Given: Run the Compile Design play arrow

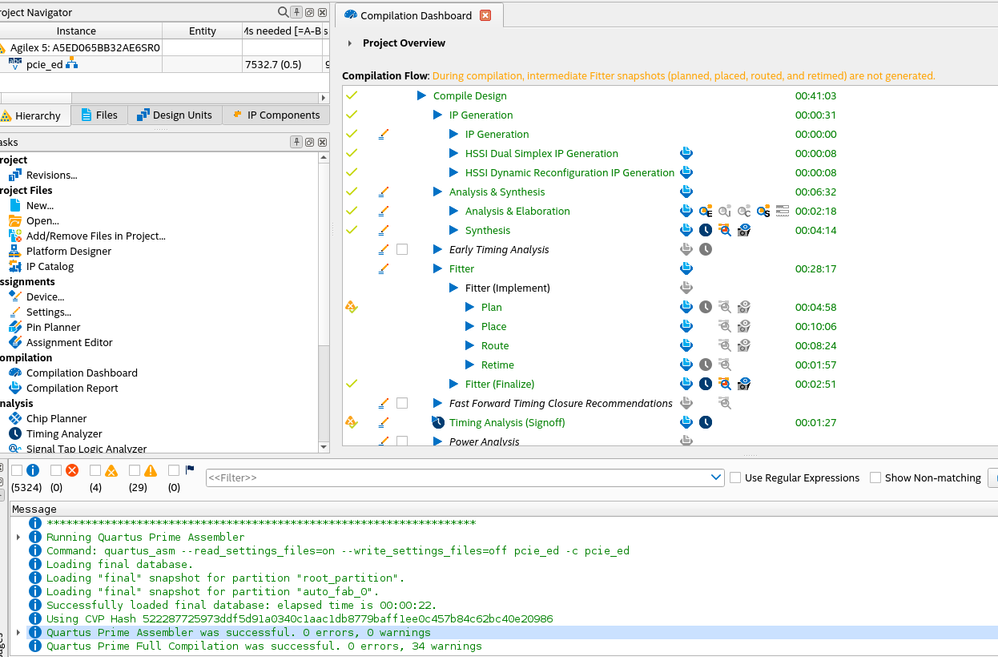Looking at the screenshot, I should click(422, 96).
